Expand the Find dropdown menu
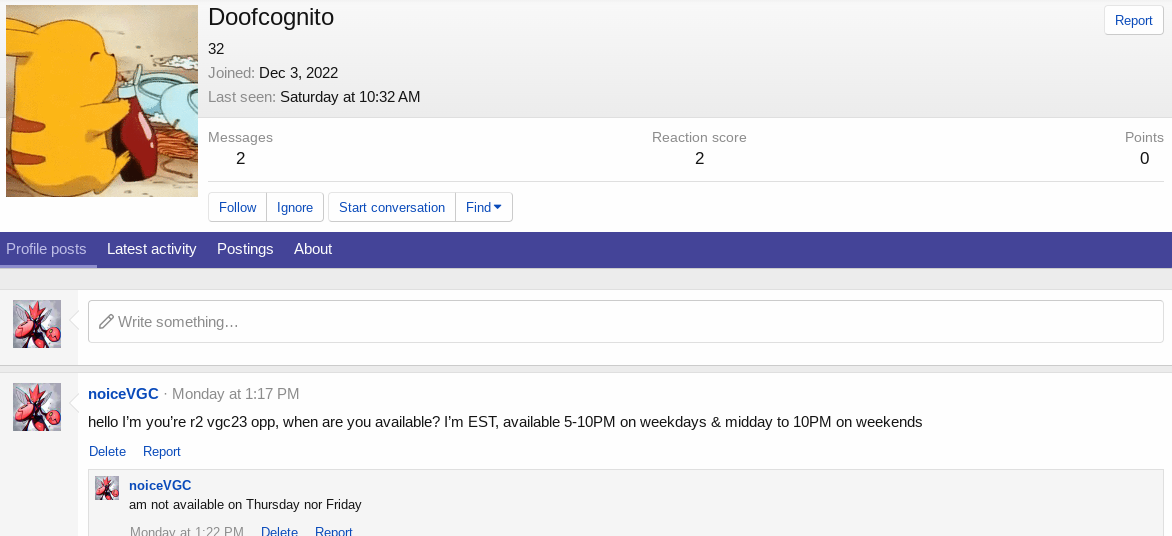The image size is (1172, 536). [484, 207]
